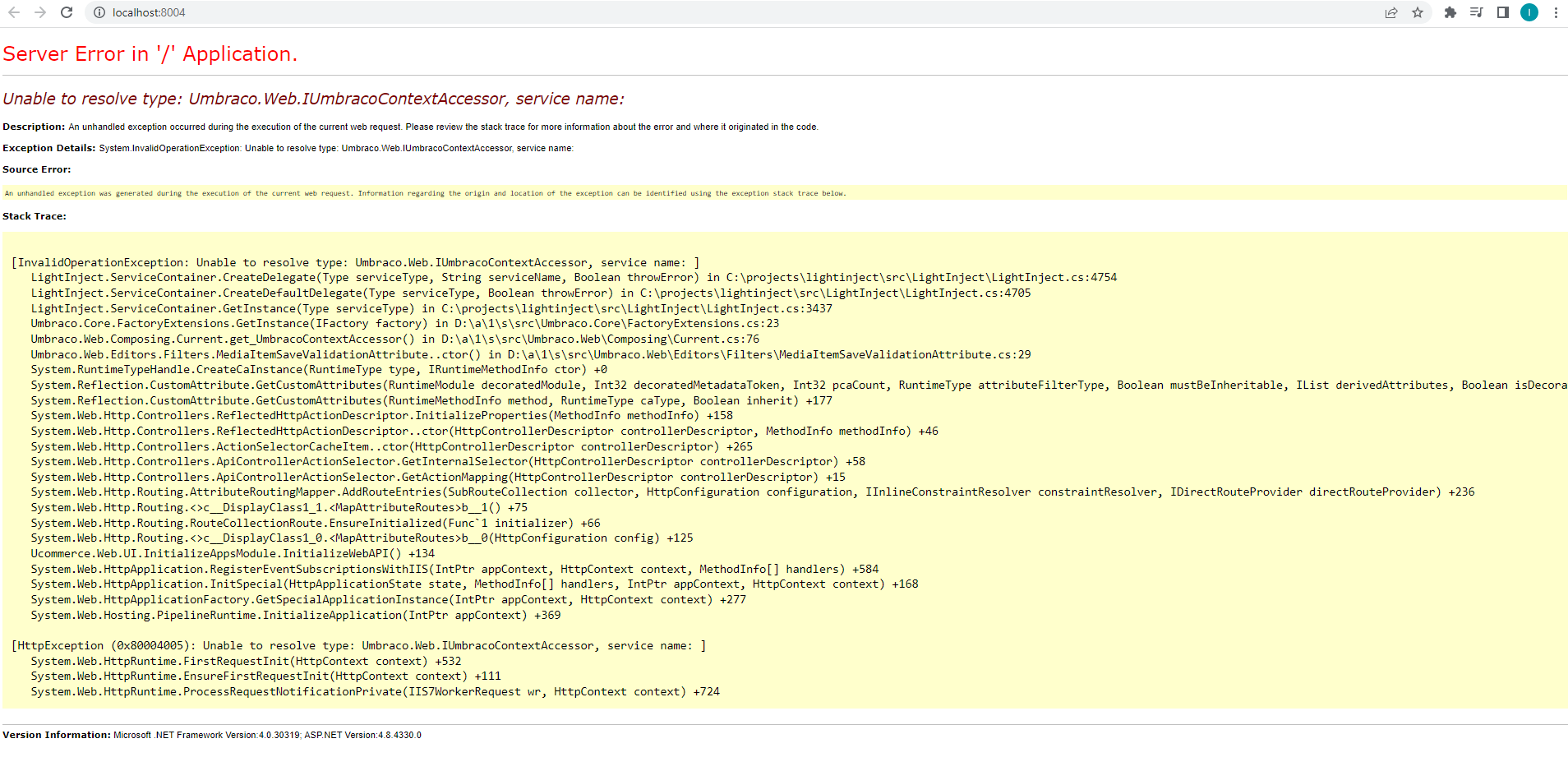
Task: Click the '[InvalidOperationException: Unable to resolve type' line
Action: [355, 263]
